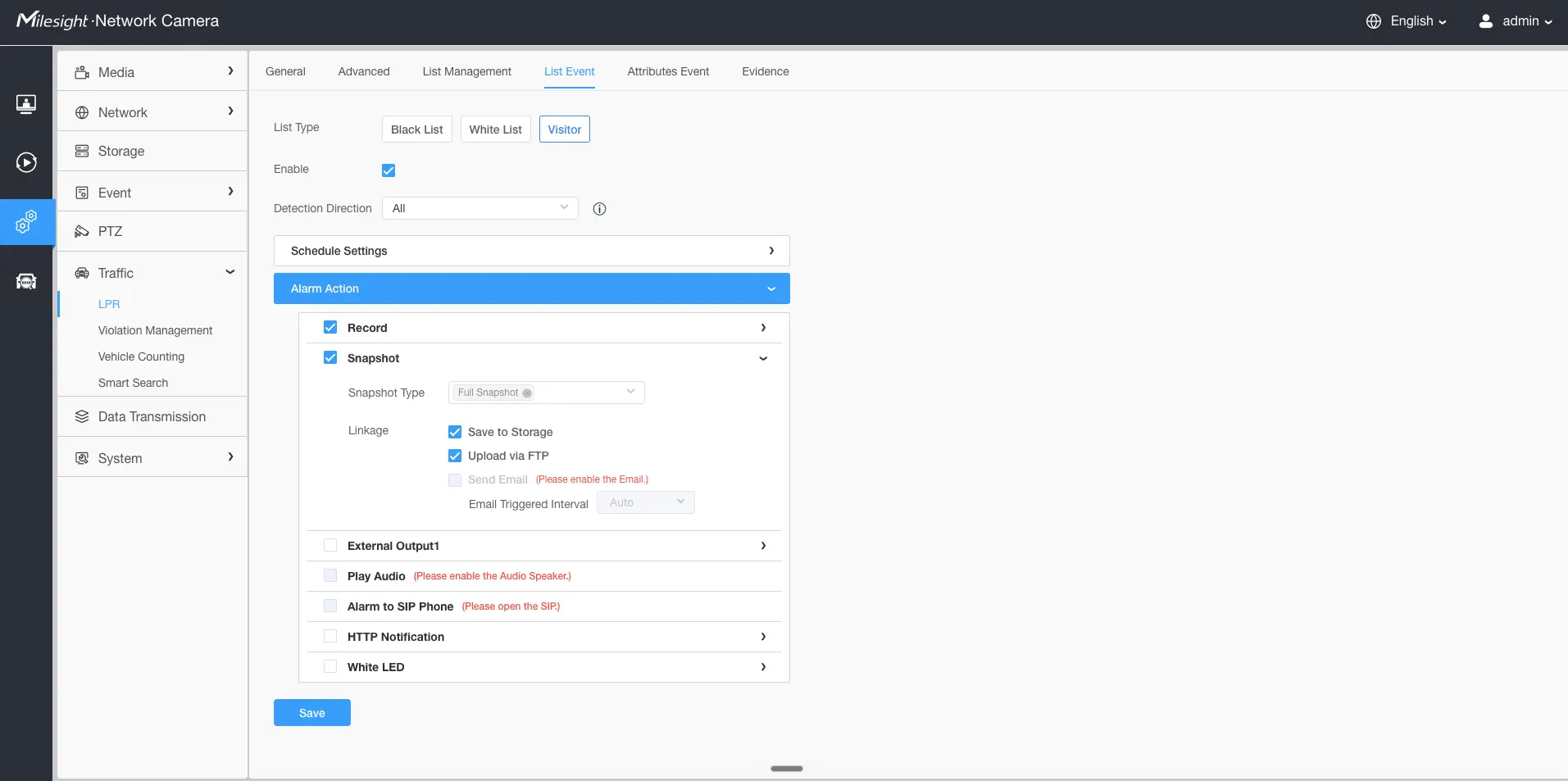This screenshot has width=1568, height=781.
Task: Switch to the Advanced tab
Action: coord(364,71)
